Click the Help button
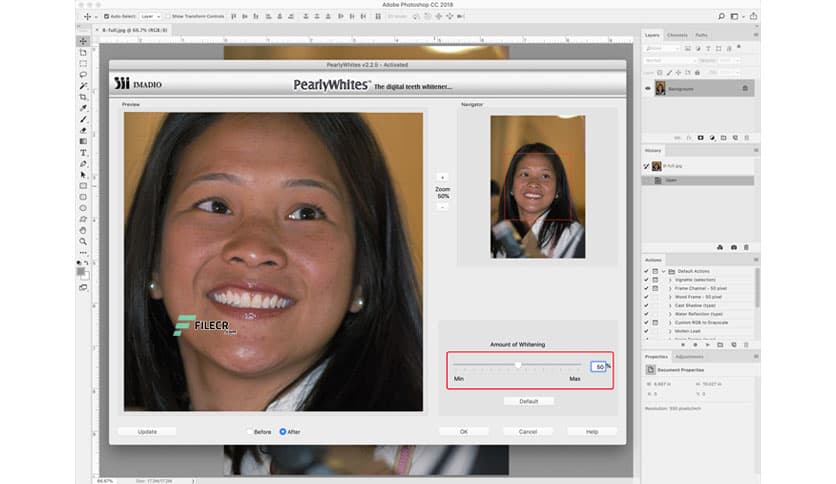The height and width of the screenshot is (484, 836). [x=592, y=432]
